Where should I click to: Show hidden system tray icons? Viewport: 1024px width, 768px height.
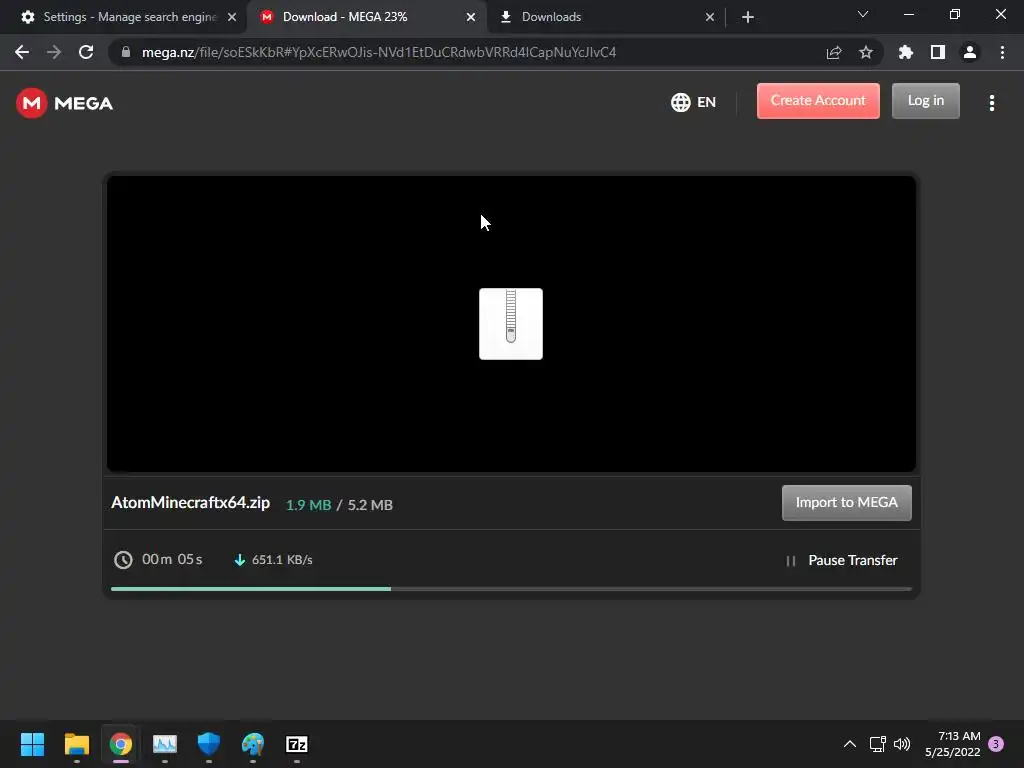coord(850,744)
